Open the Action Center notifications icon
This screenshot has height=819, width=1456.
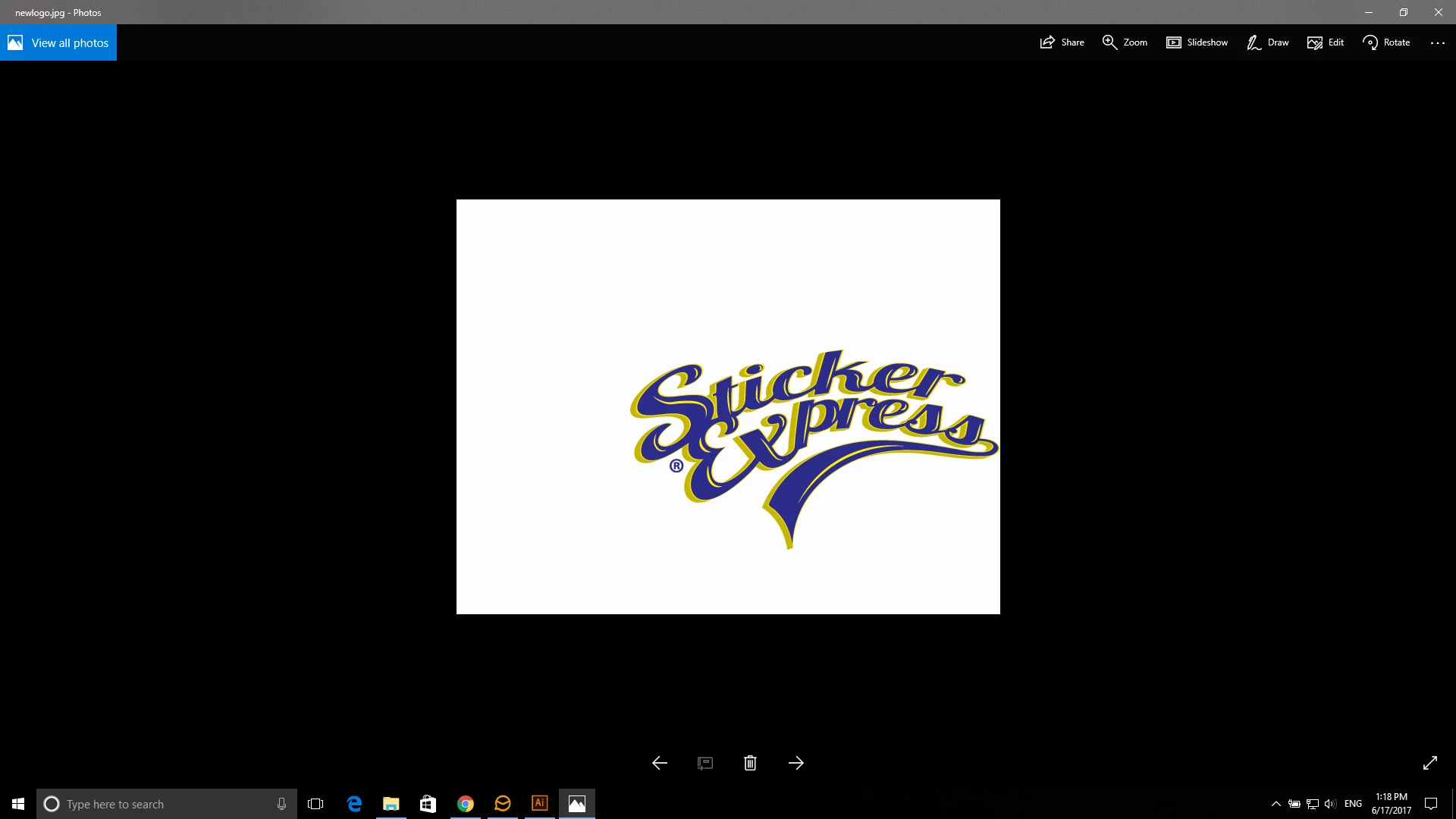(1431, 804)
